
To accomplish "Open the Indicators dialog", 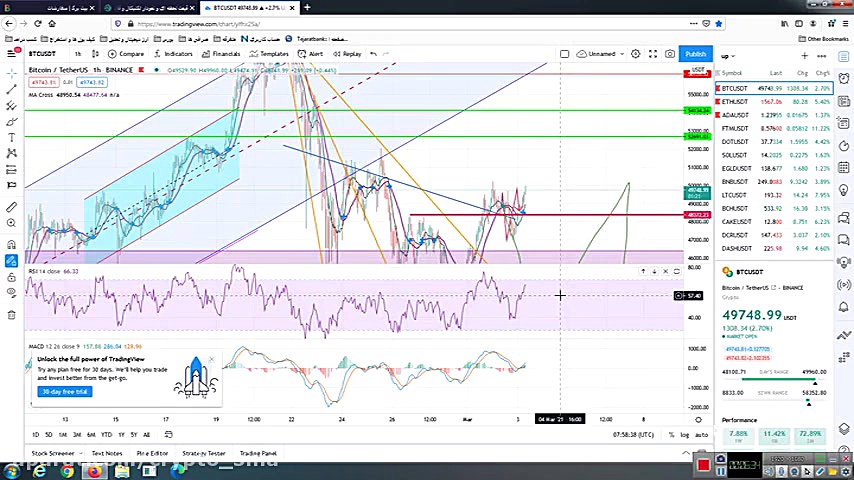I will pyautogui.click(x=173, y=54).
